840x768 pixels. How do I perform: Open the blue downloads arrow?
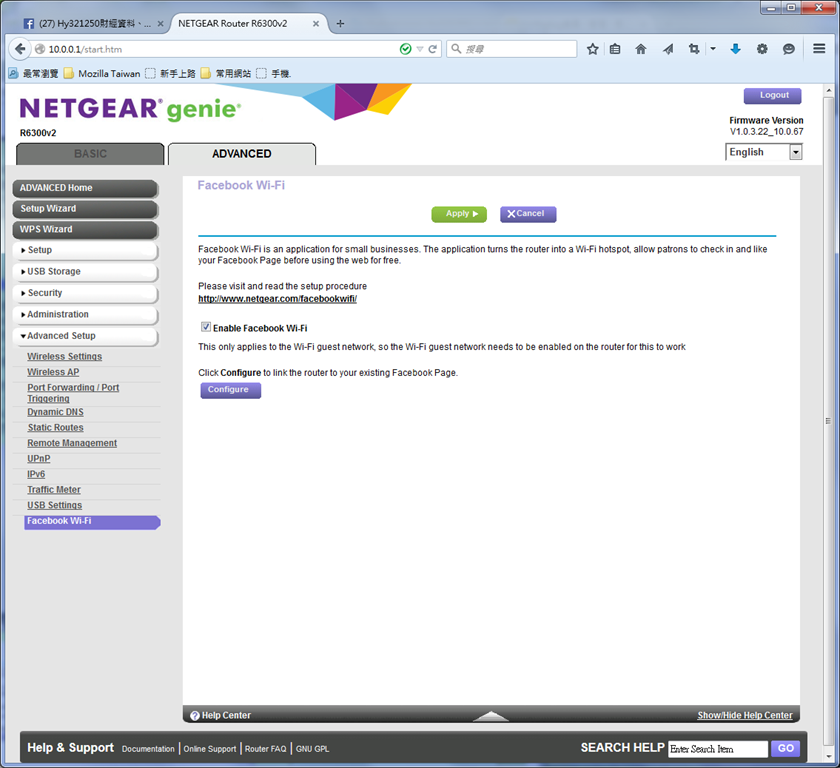[736, 49]
